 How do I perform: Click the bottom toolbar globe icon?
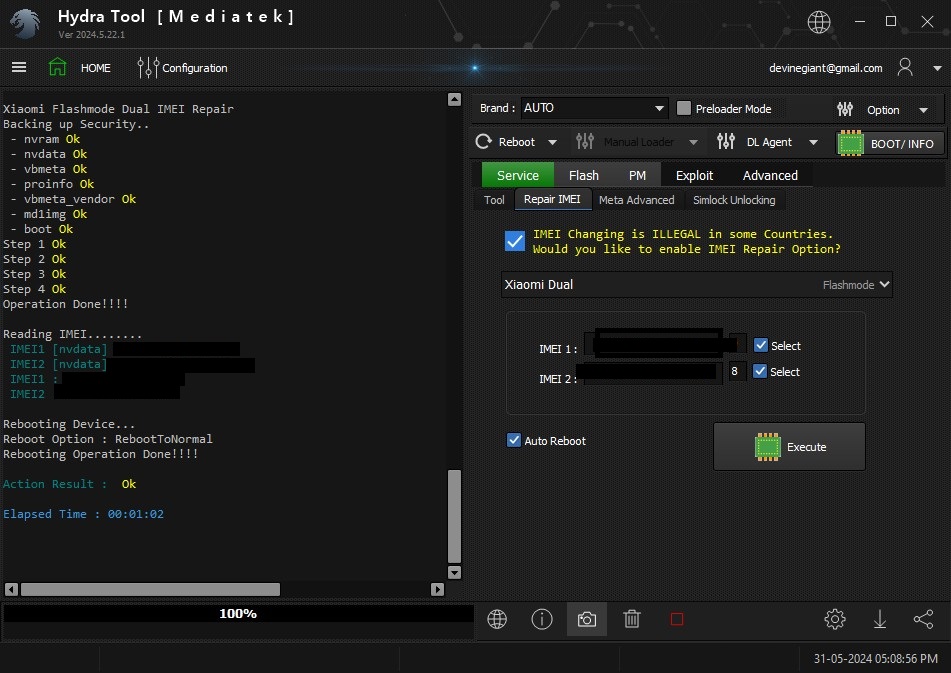click(x=497, y=619)
